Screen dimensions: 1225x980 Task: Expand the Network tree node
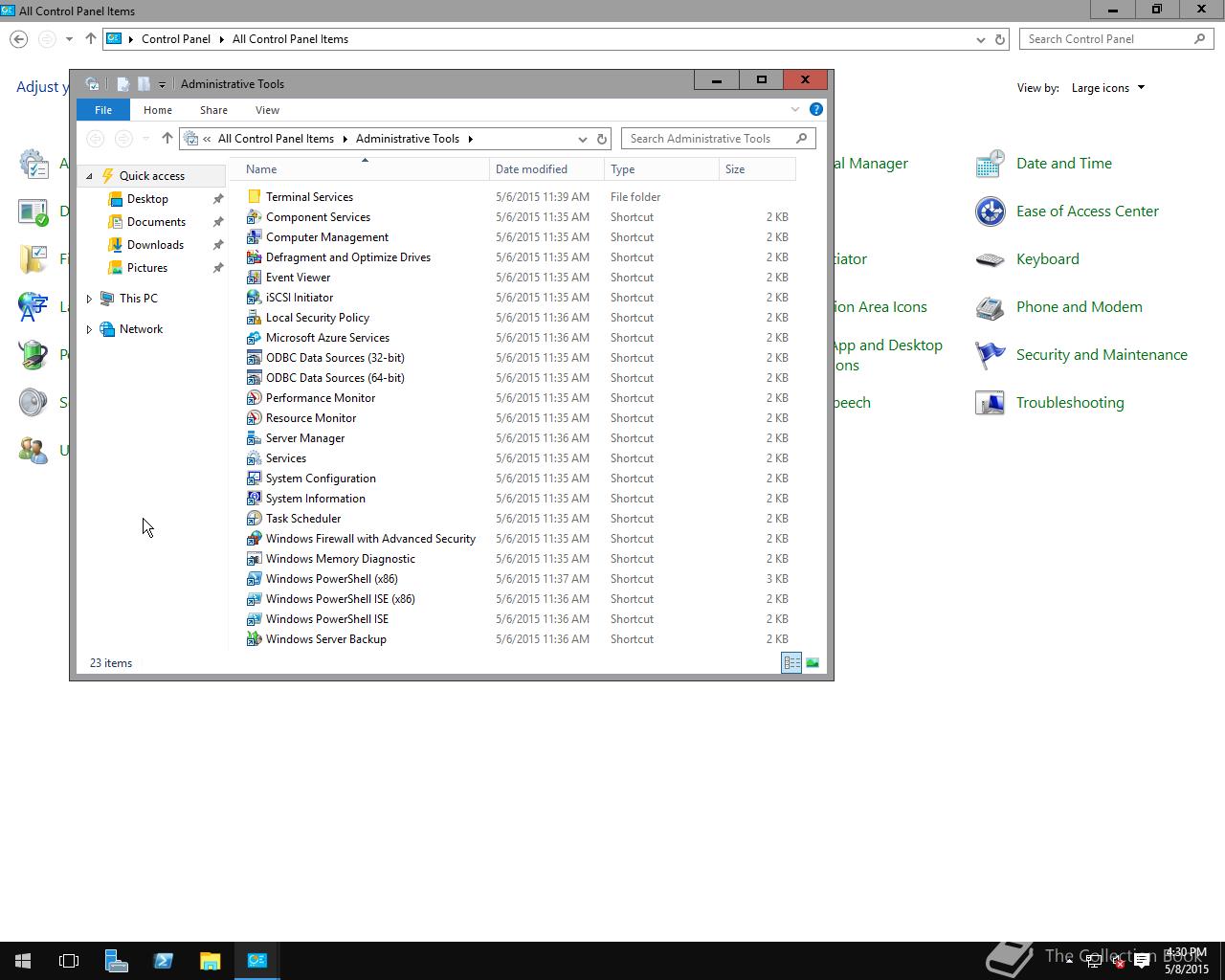(89, 329)
